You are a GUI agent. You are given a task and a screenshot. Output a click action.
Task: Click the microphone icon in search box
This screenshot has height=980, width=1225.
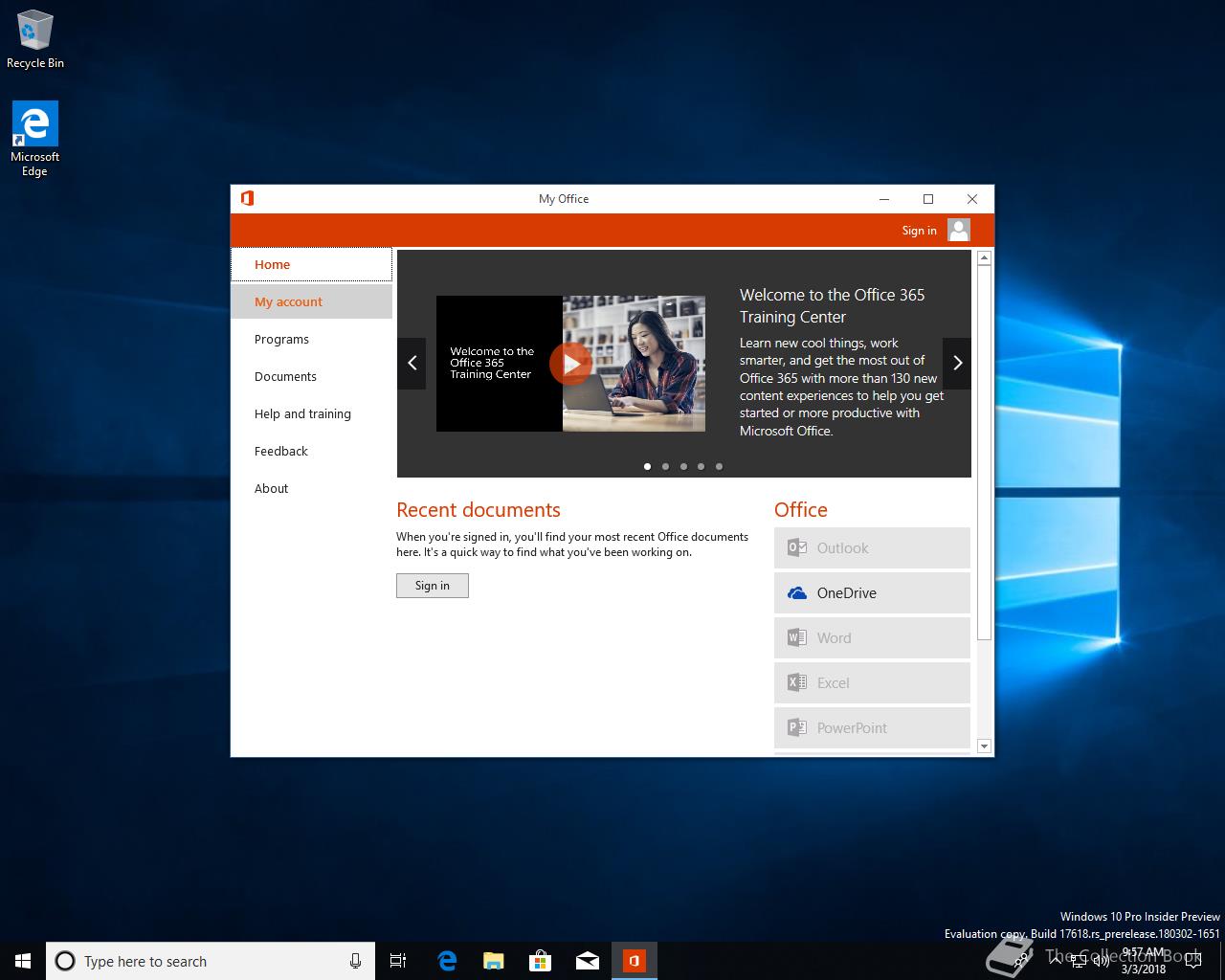355,961
